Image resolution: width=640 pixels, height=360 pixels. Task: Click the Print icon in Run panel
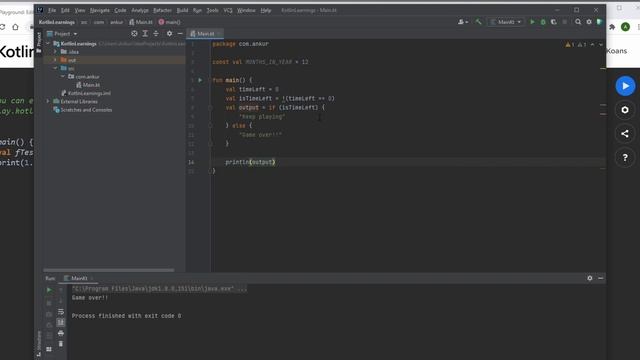coord(61,333)
